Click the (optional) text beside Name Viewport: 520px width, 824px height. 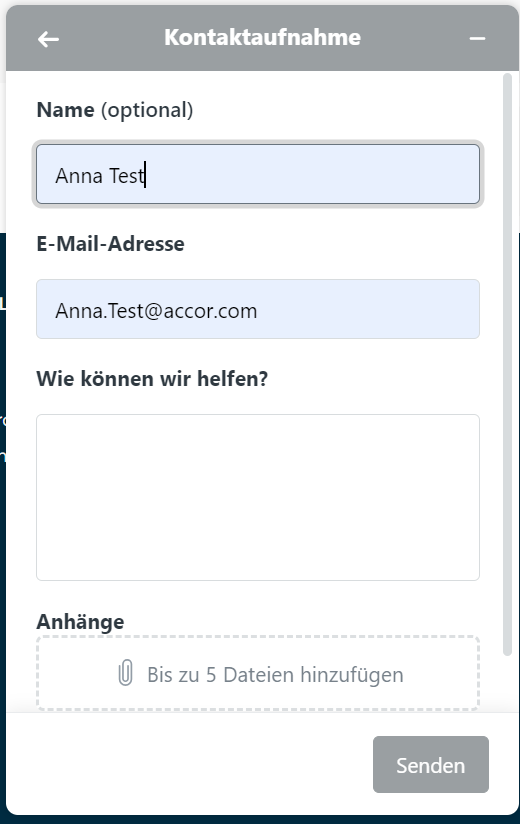pyautogui.click(x=147, y=110)
